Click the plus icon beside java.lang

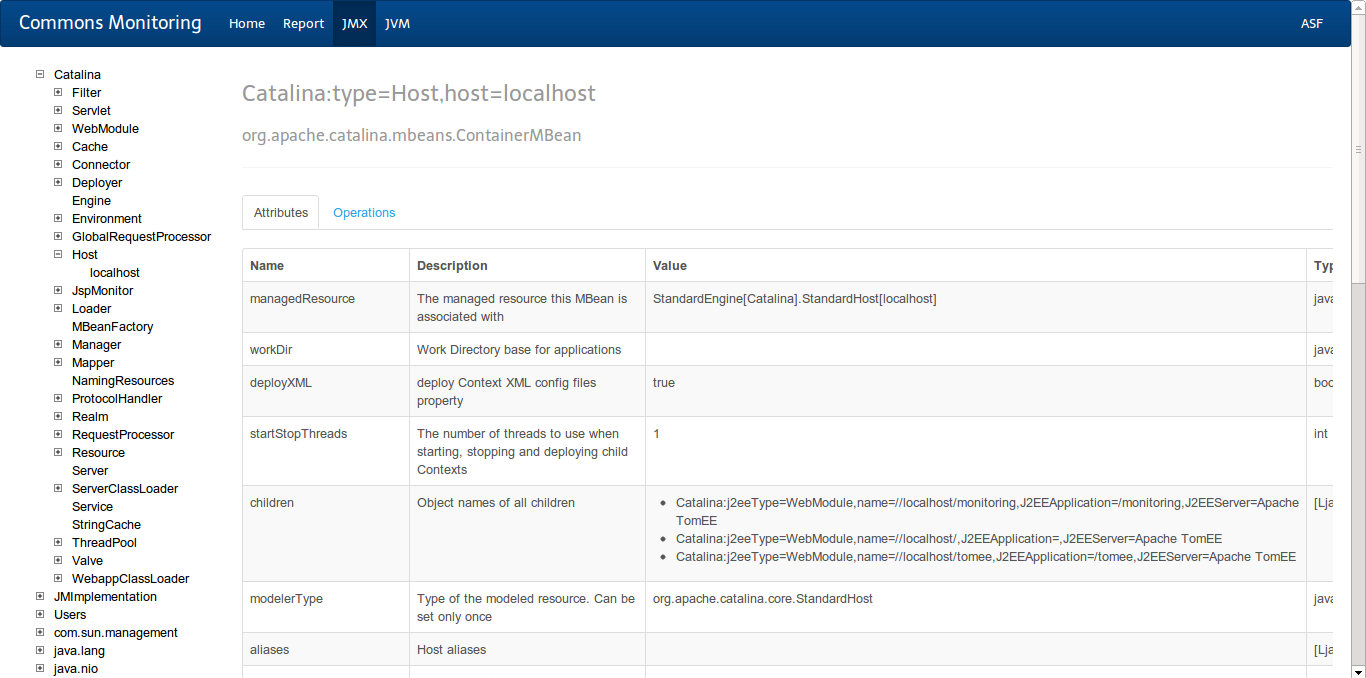click(40, 650)
